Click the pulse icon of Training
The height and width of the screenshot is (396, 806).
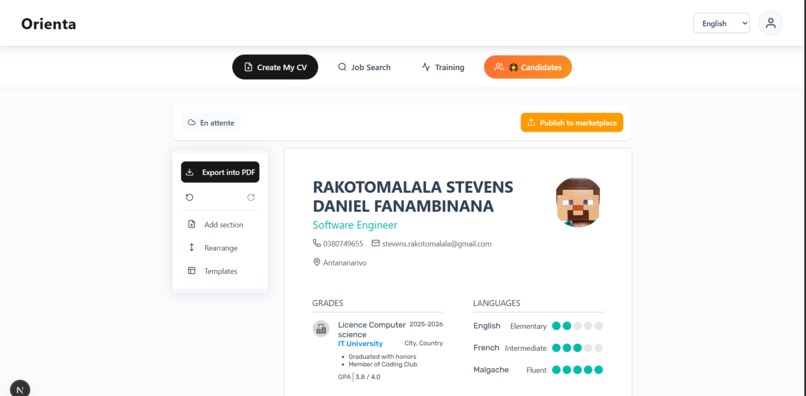click(426, 67)
